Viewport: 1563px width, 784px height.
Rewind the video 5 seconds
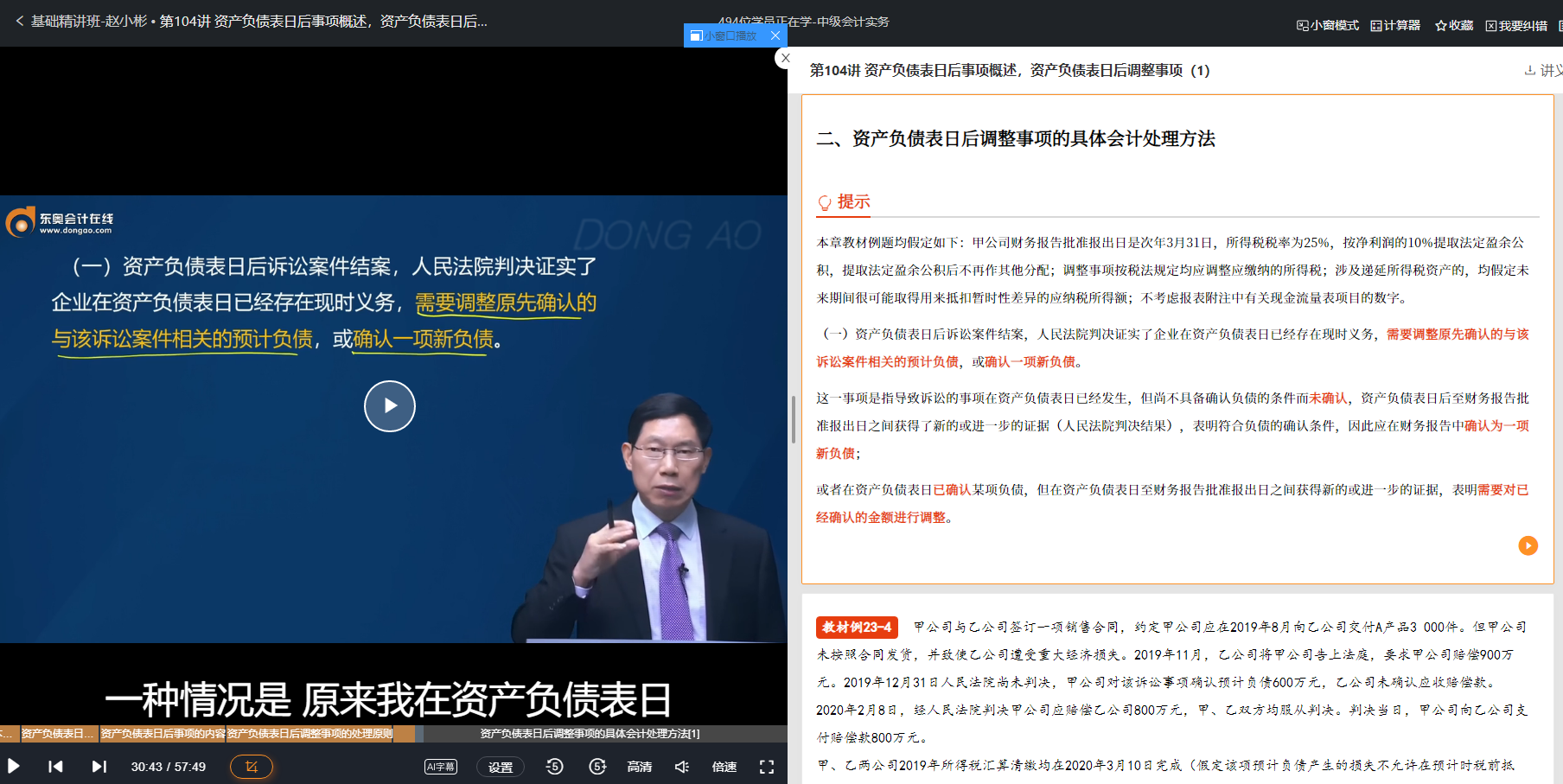pyautogui.click(x=554, y=766)
